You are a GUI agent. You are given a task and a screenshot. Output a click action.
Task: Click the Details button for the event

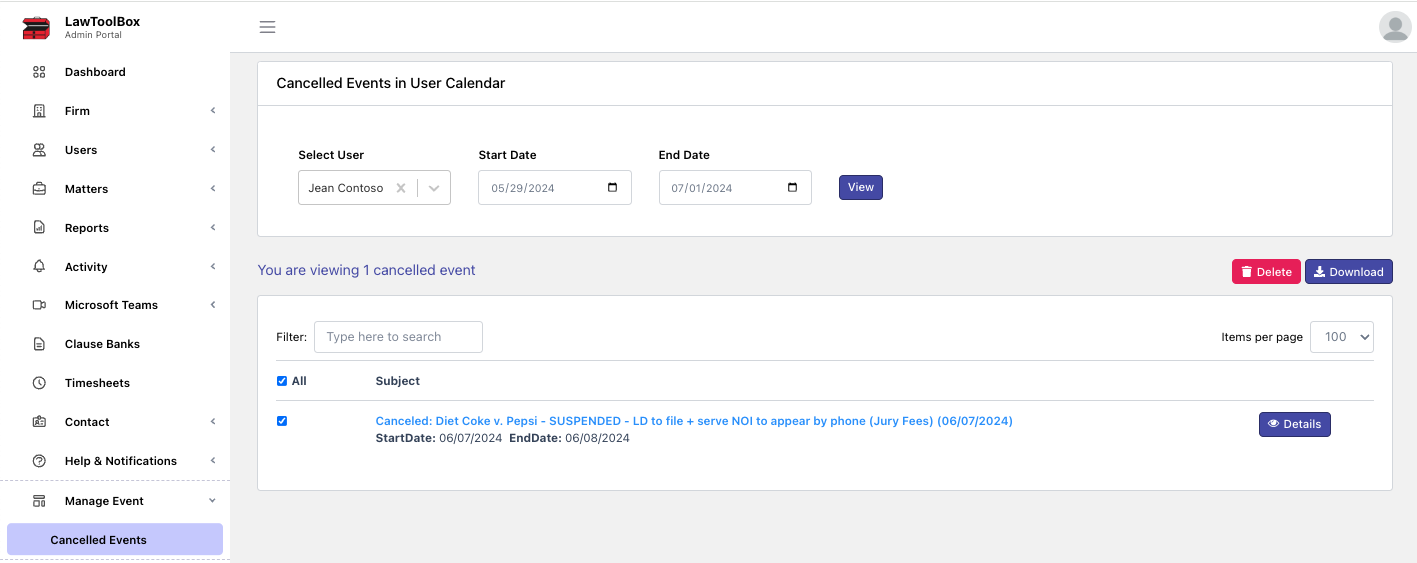click(1295, 424)
